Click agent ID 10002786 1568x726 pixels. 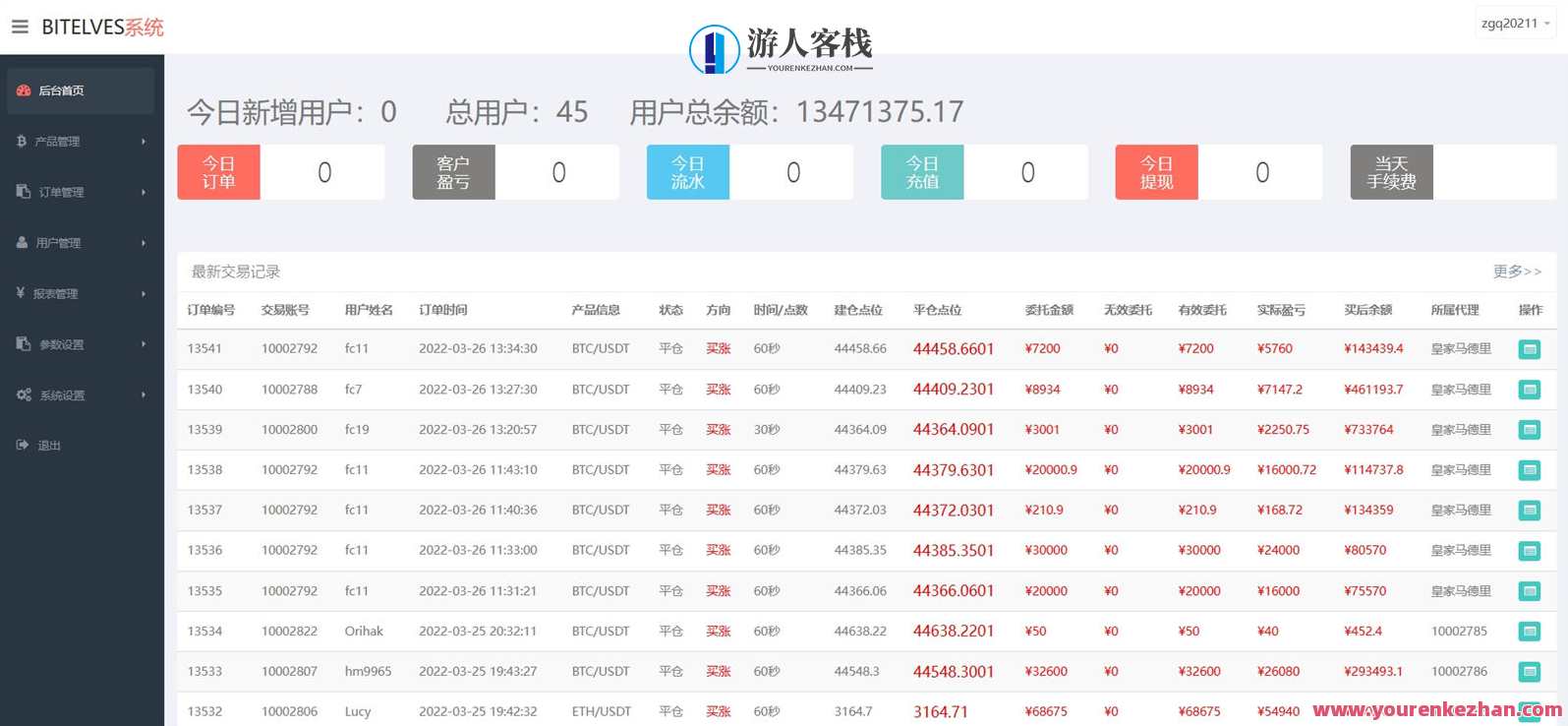coord(1459,672)
